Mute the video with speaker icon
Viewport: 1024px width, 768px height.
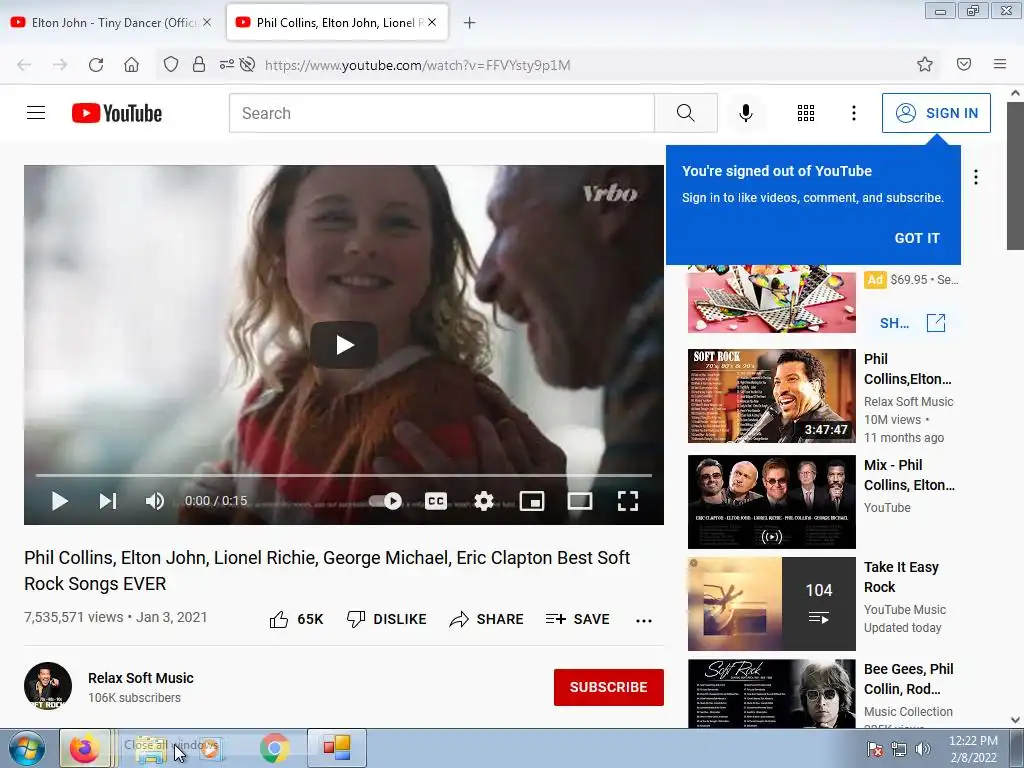155,501
